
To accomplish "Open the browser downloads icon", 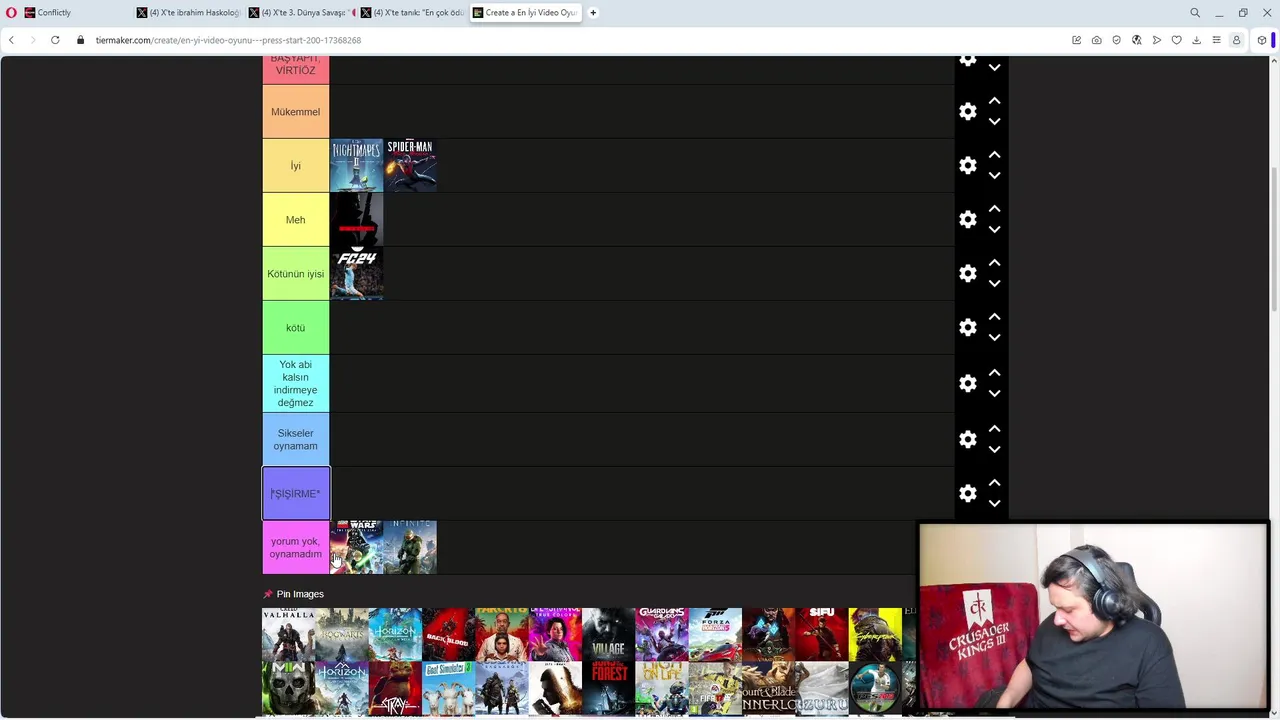I will coord(1196,40).
